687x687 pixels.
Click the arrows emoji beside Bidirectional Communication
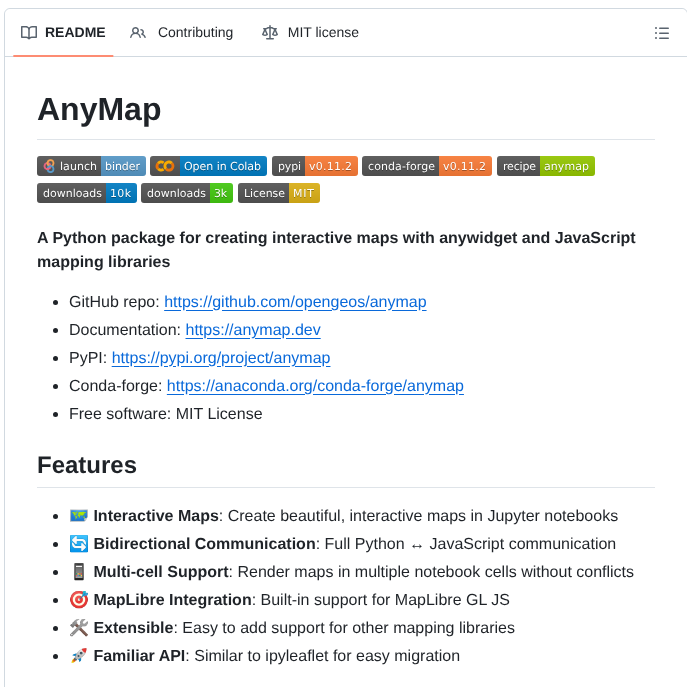(x=79, y=544)
